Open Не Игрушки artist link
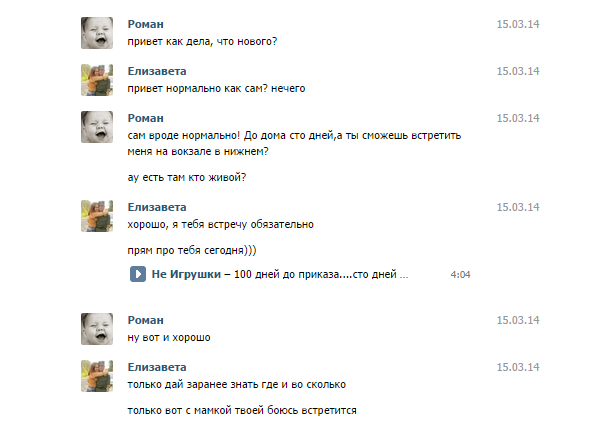The image size is (613, 431). (186, 274)
